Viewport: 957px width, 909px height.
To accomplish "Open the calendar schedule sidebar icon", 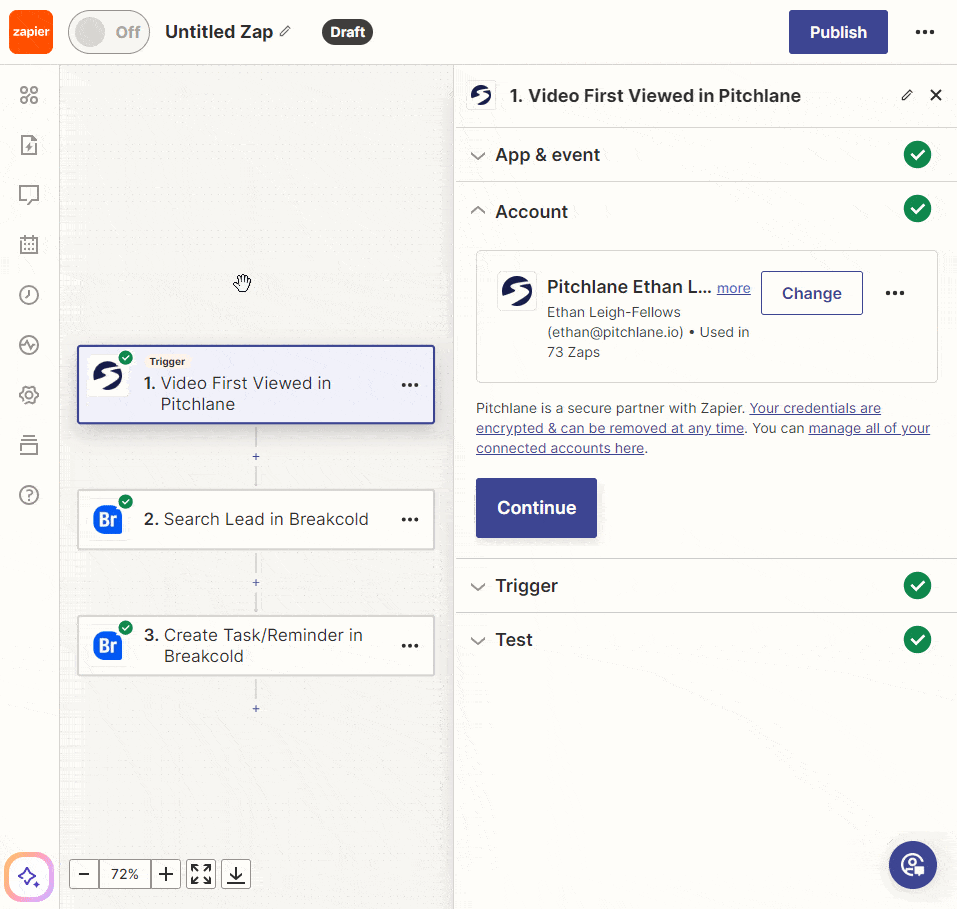I will (29, 245).
